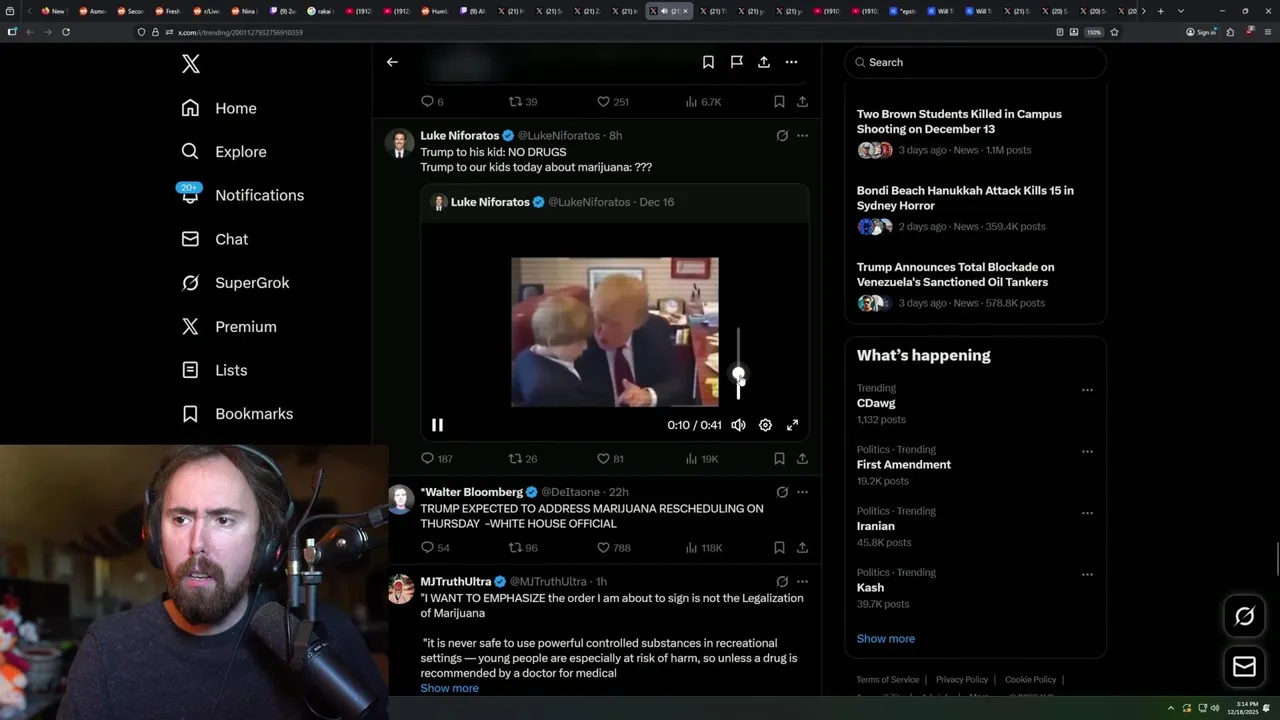The image size is (1280, 720).
Task: Bookmark the Walter Bloomberg post
Action: [x=779, y=548]
